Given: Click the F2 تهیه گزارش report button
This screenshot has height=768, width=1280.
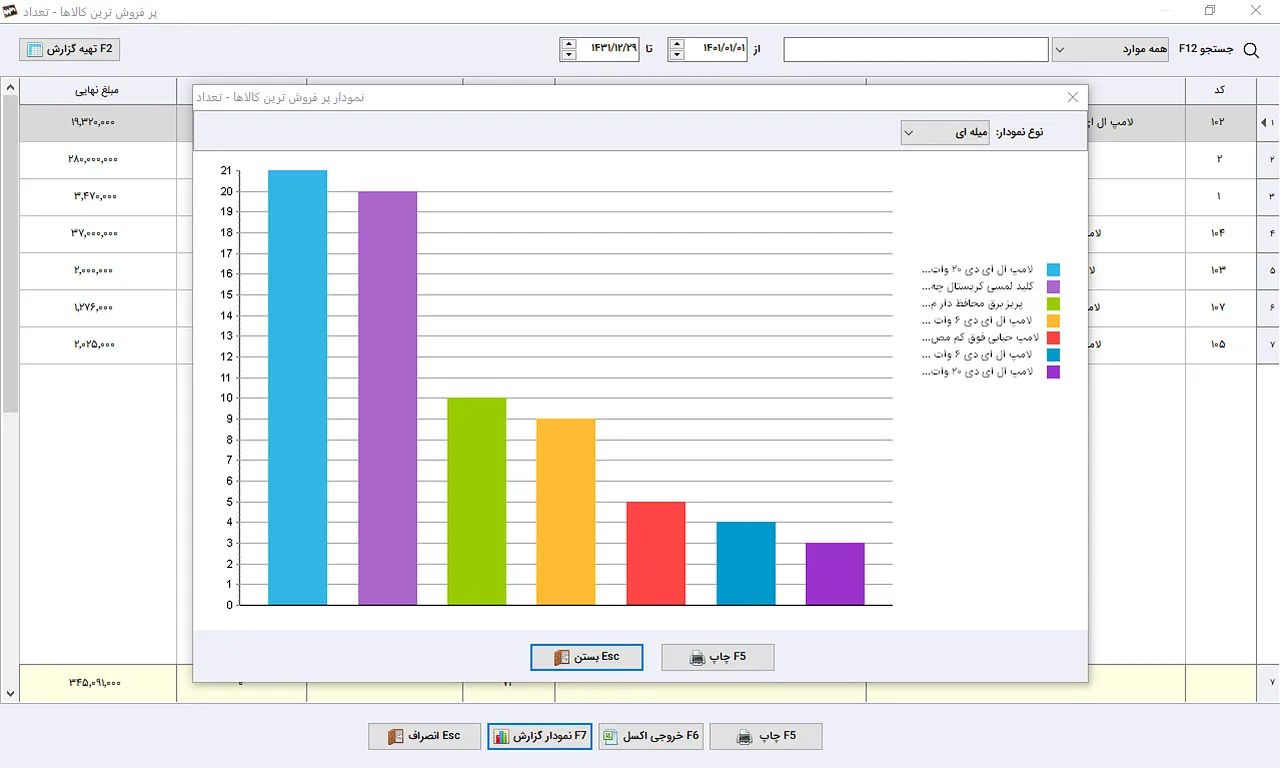Looking at the screenshot, I should click(70, 49).
